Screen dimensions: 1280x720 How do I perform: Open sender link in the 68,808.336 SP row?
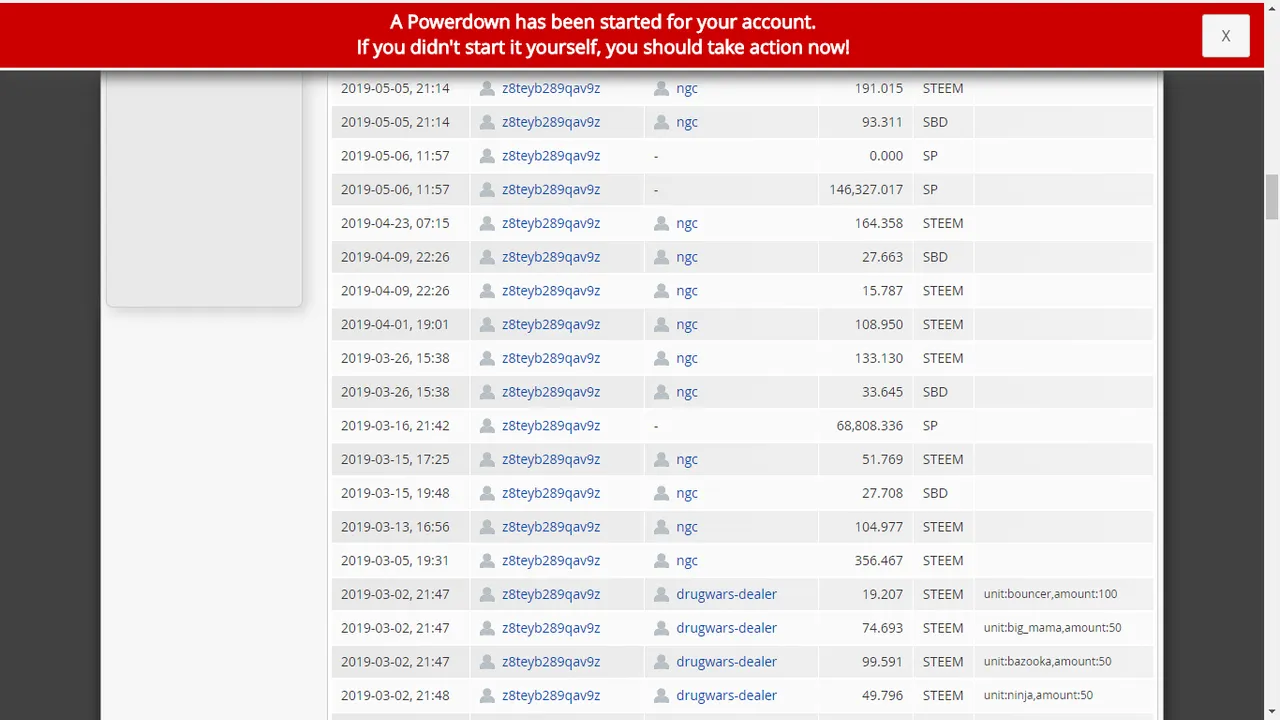pos(551,426)
